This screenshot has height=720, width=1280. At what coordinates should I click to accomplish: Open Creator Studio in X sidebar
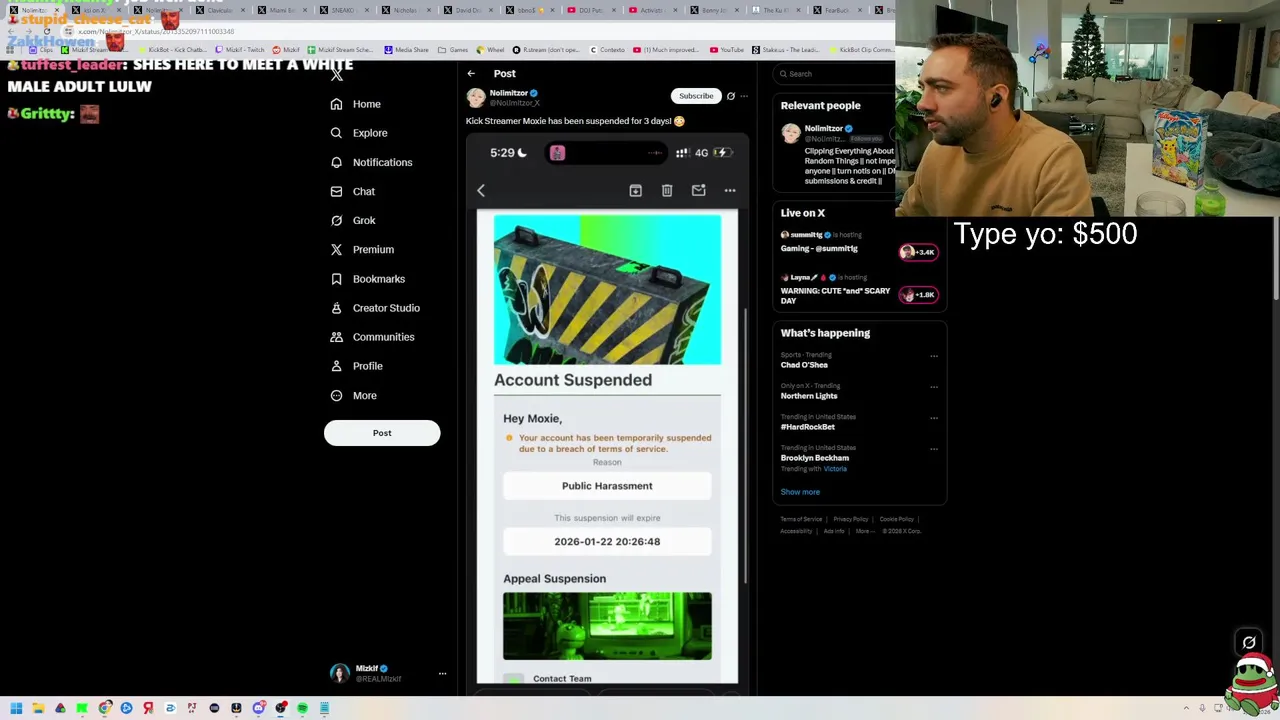pyautogui.click(x=375, y=308)
